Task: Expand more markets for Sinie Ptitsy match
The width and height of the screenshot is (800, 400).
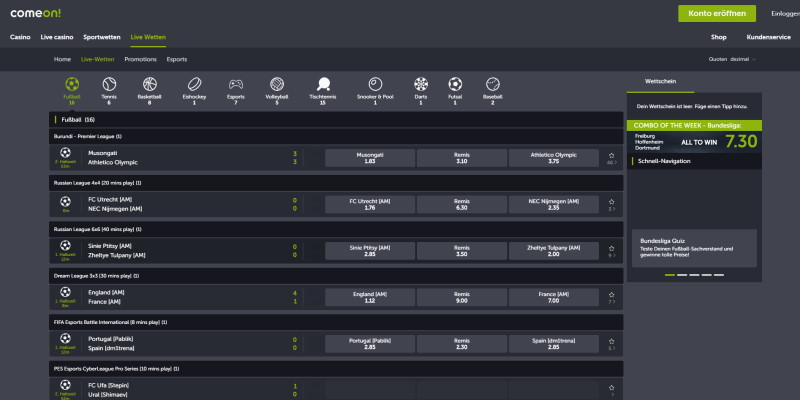Action: (612, 256)
